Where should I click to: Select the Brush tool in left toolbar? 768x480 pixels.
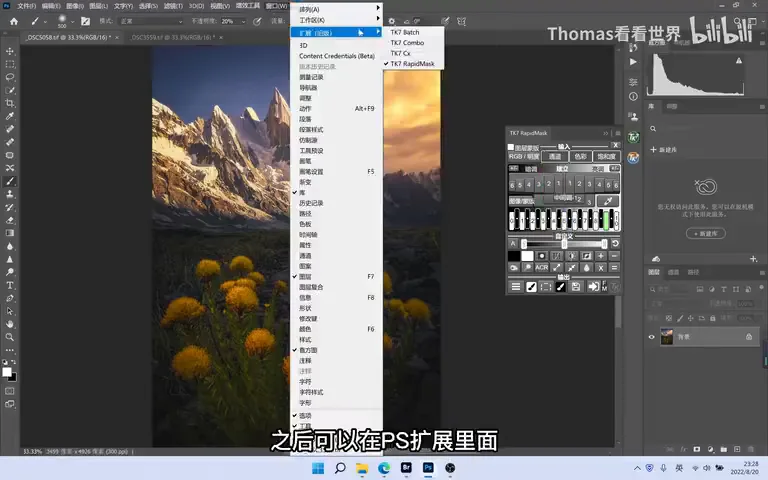point(10,181)
